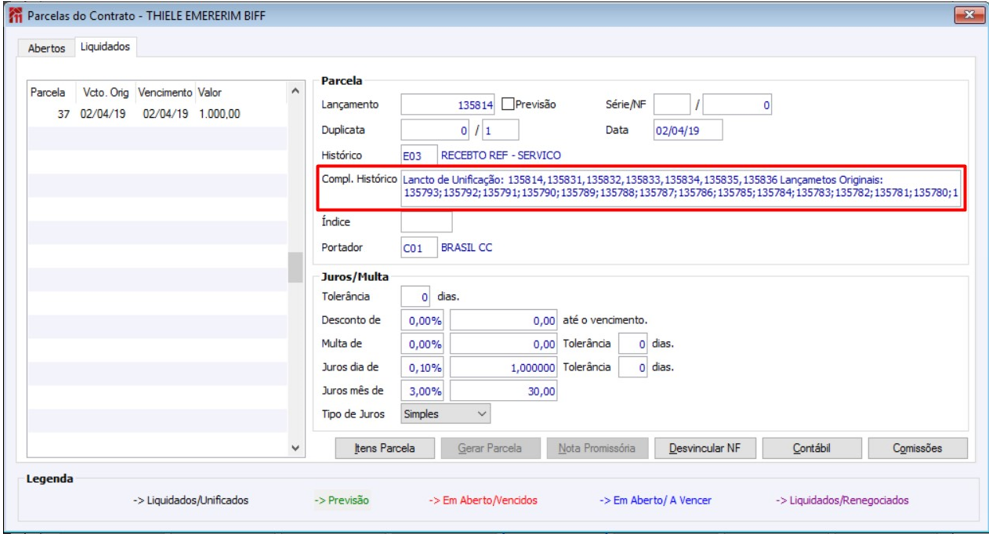Toggle the Previsão checkbox
990x534 pixels.
[x=508, y=104]
